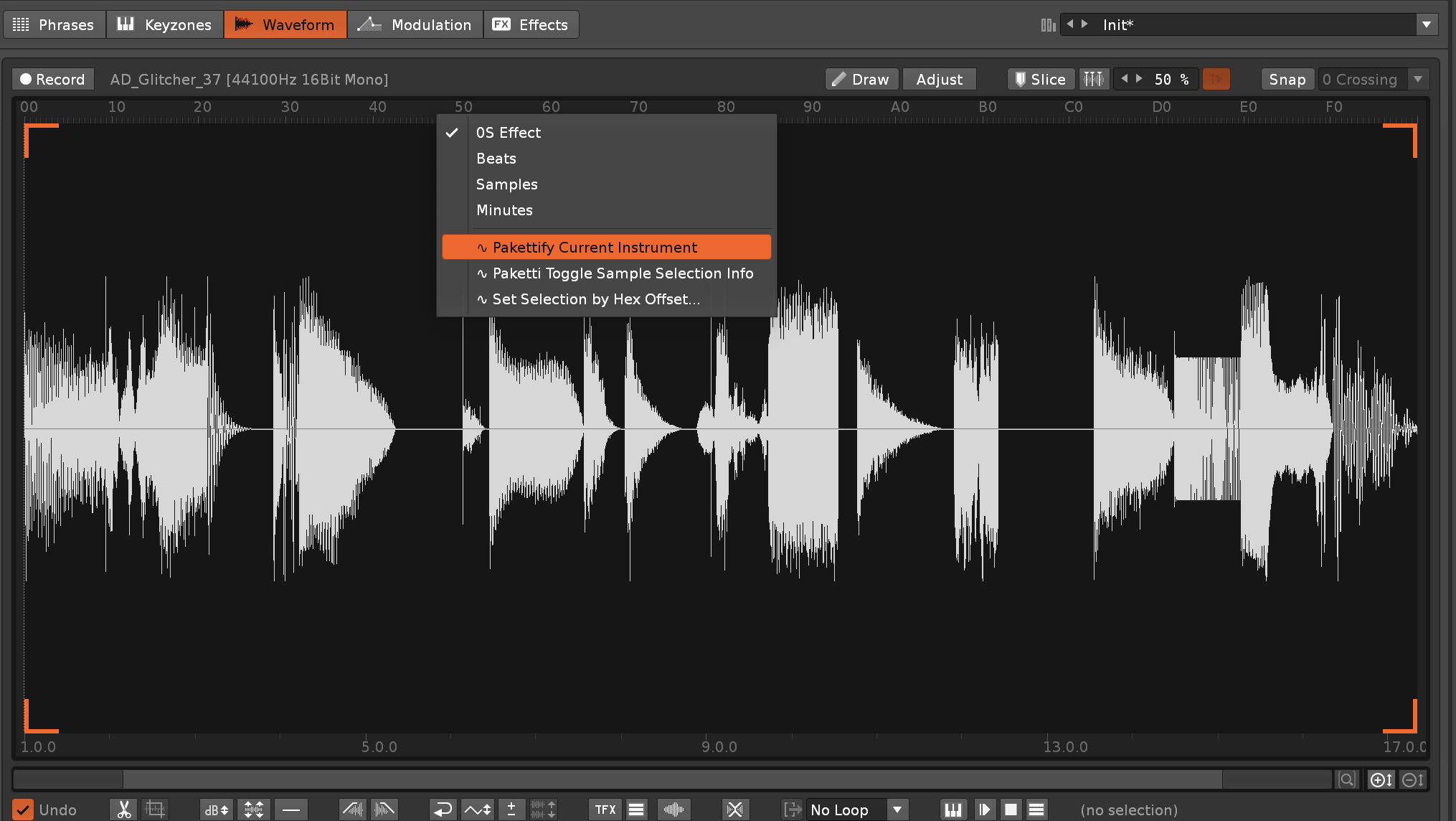
Task: Click the vertical zoom in icon
Action: (x=1381, y=779)
